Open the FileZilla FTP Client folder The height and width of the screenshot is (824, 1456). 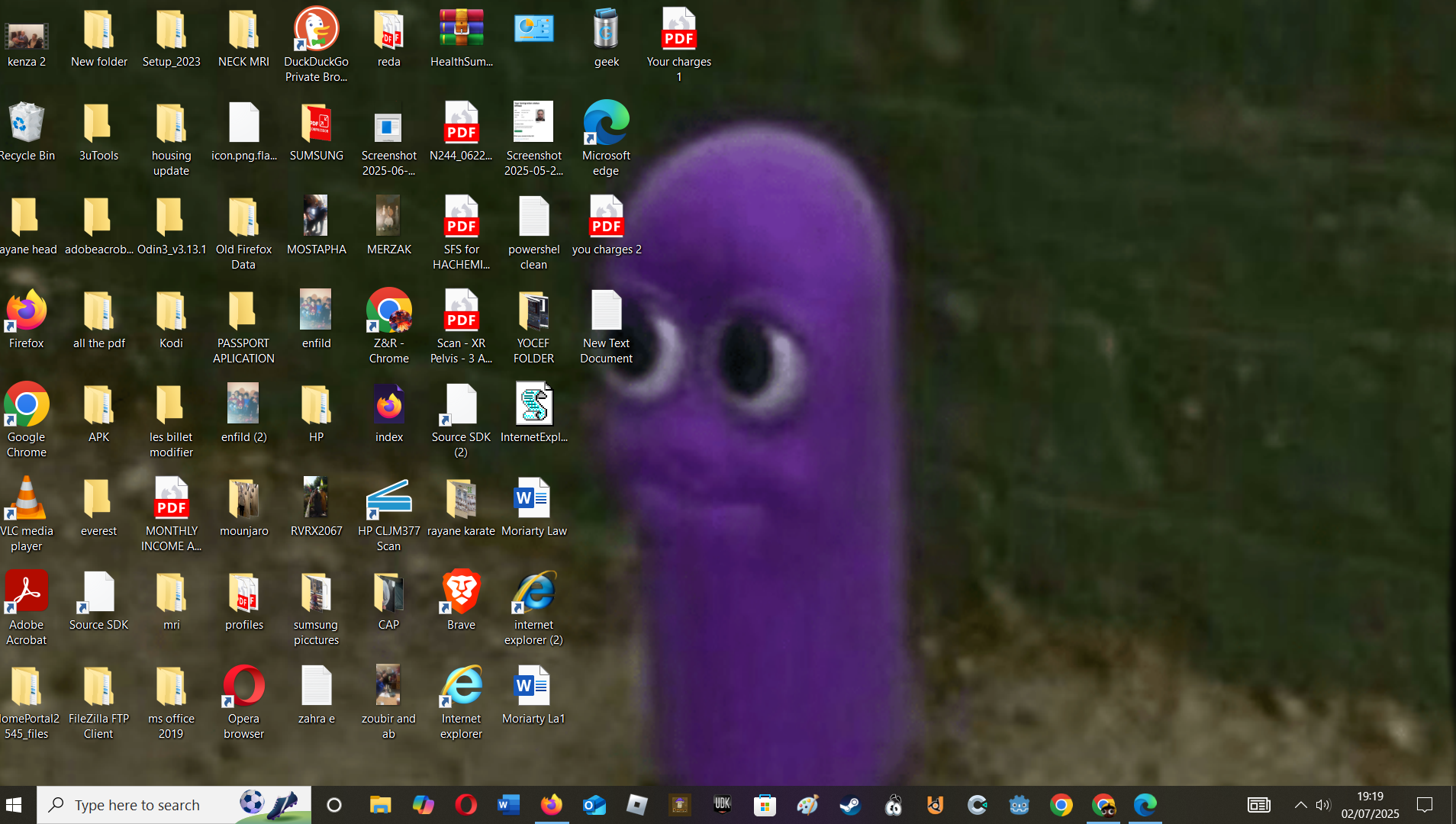coord(98,702)
